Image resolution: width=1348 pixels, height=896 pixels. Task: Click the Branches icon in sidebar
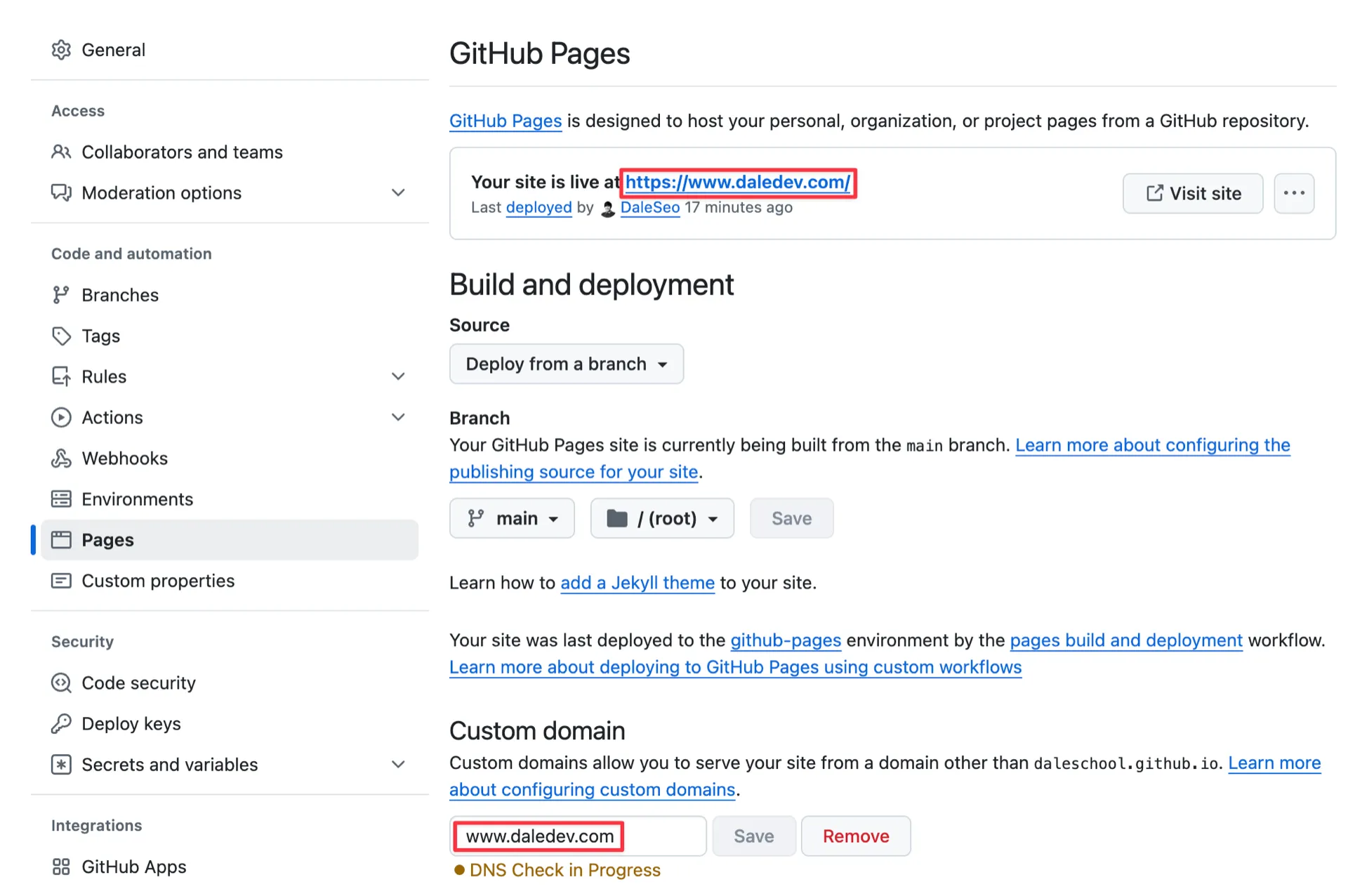[62, 294]
